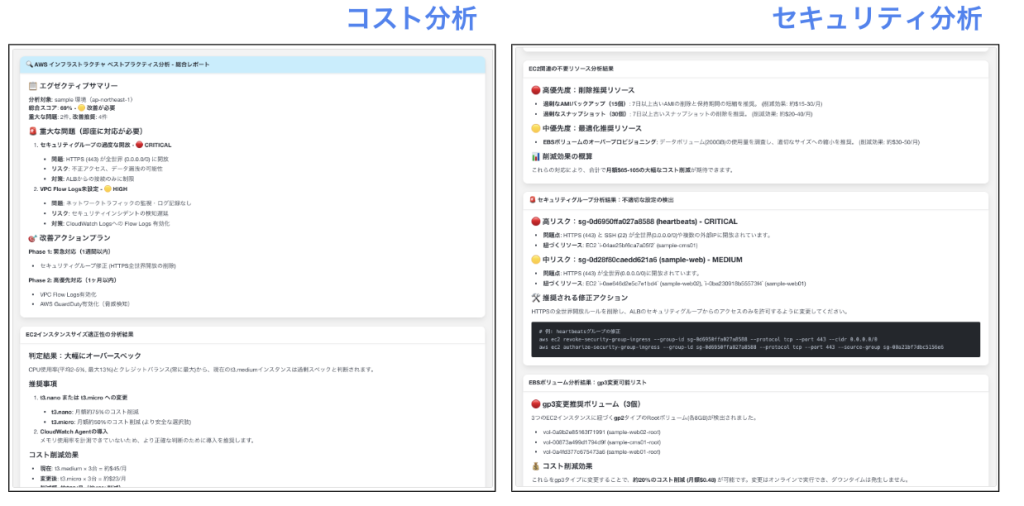1024x506 pixels.
Task: Click the volume entry ending (sample-cms01-root)
Action: point(602,442)
